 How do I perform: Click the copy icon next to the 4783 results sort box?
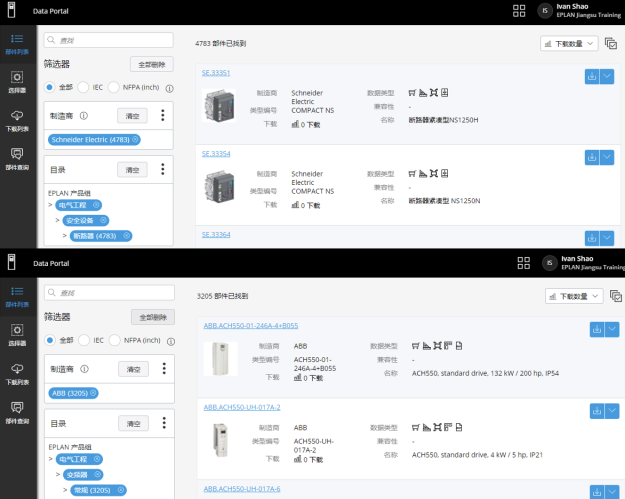pos(610,44)
